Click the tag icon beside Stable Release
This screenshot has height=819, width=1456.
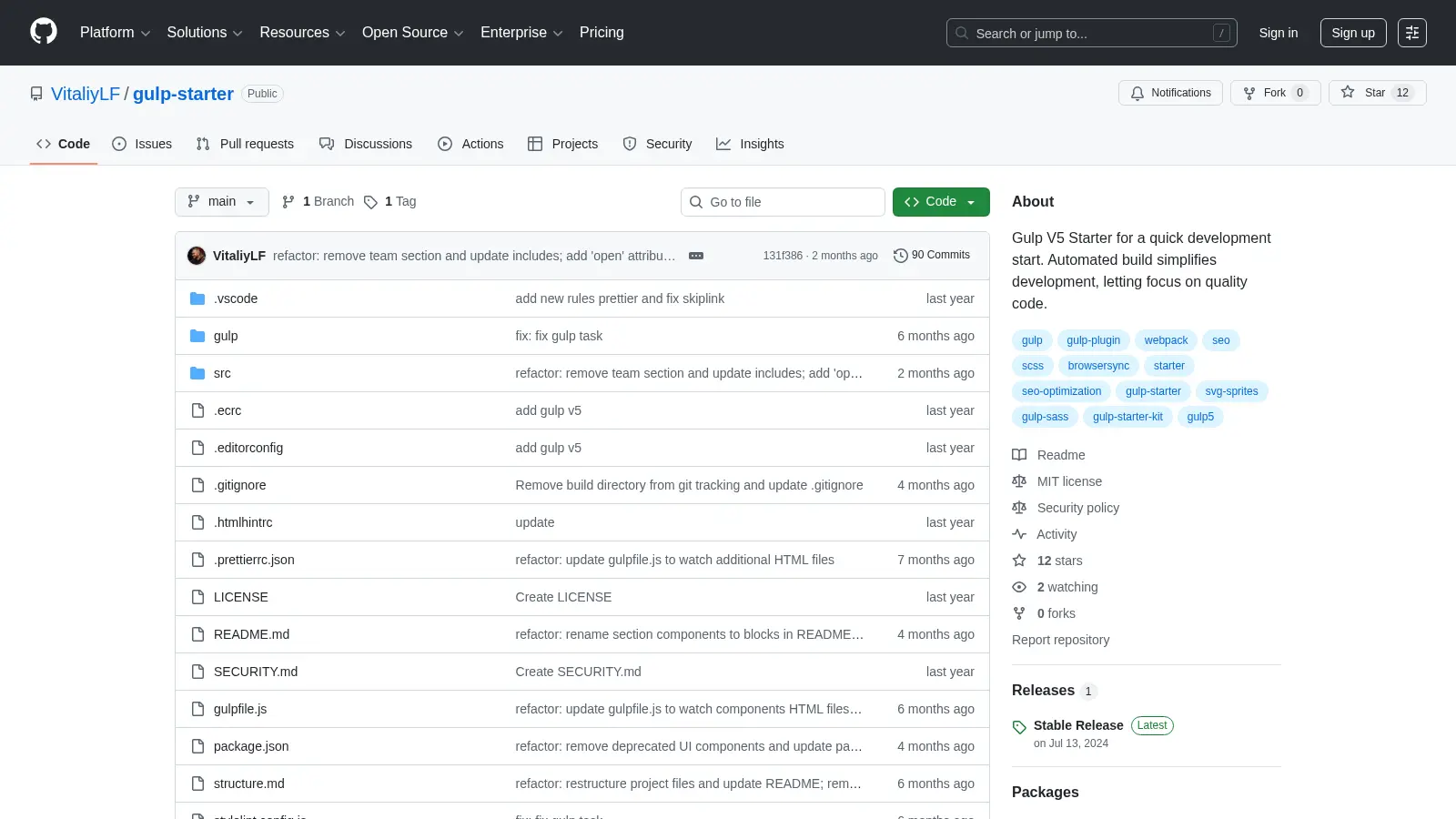[x=1019, y=727]
